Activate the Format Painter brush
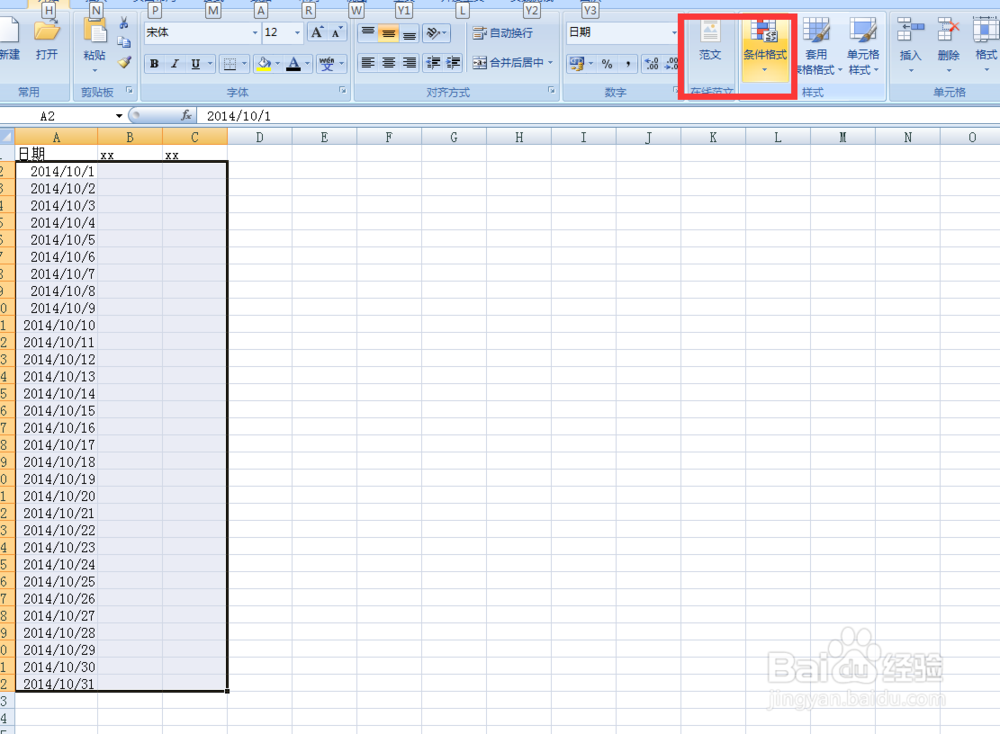This screenshot has width=1000, height=734. (x=124, y=62)
